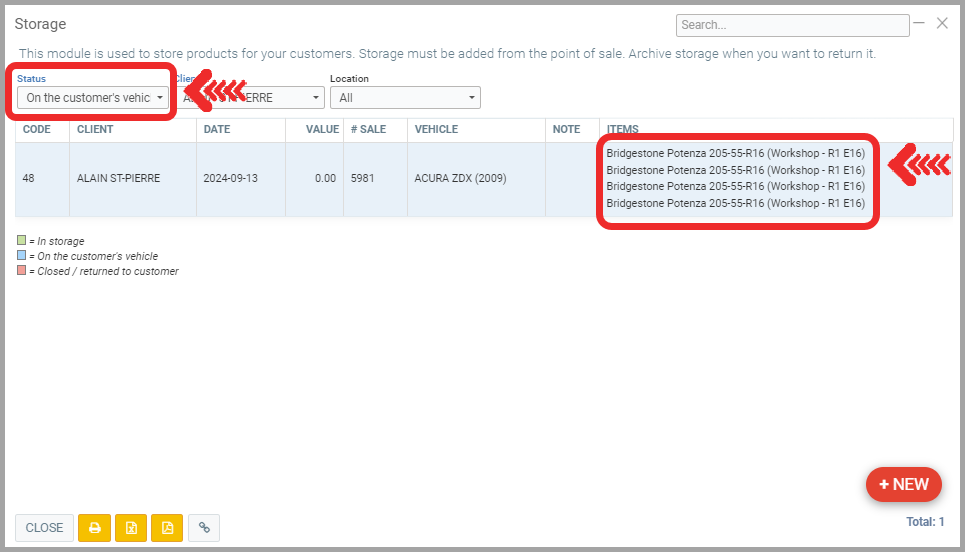This screenshot has height=552, width=965.
Task: Click the red + NEW button
Action: pos(903,484)
